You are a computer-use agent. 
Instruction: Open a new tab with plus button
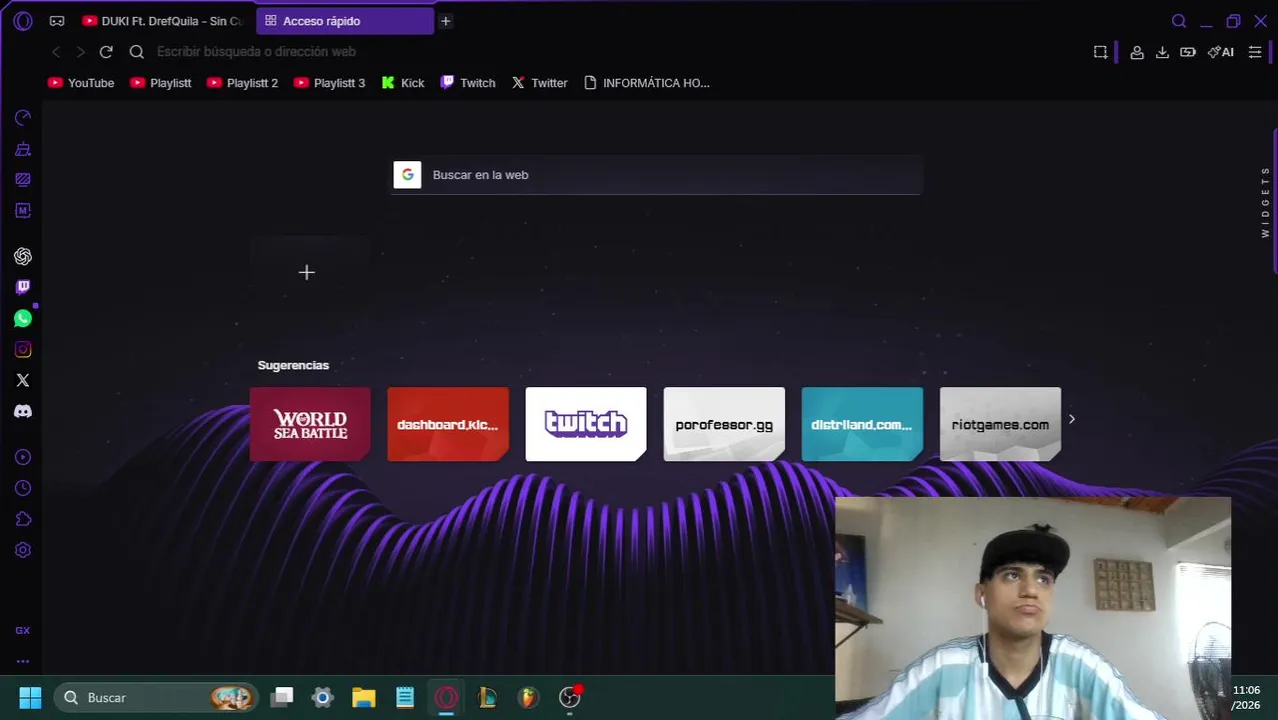pos(446,21)
